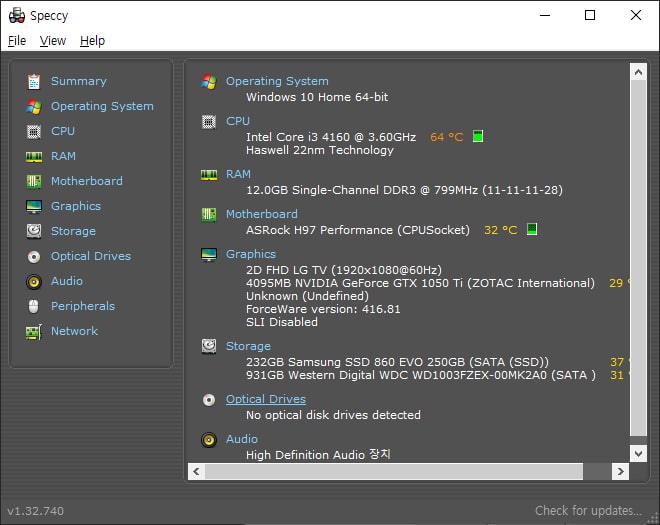Open the Help menu
Screen dimensions: 660x525
point(92,41)
